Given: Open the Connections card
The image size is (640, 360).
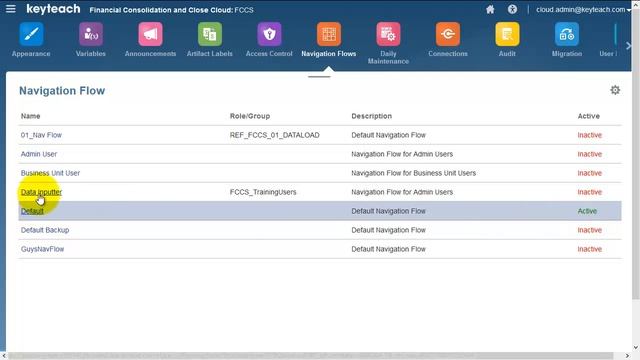Looking at the screenshot, I should [448, 40].
